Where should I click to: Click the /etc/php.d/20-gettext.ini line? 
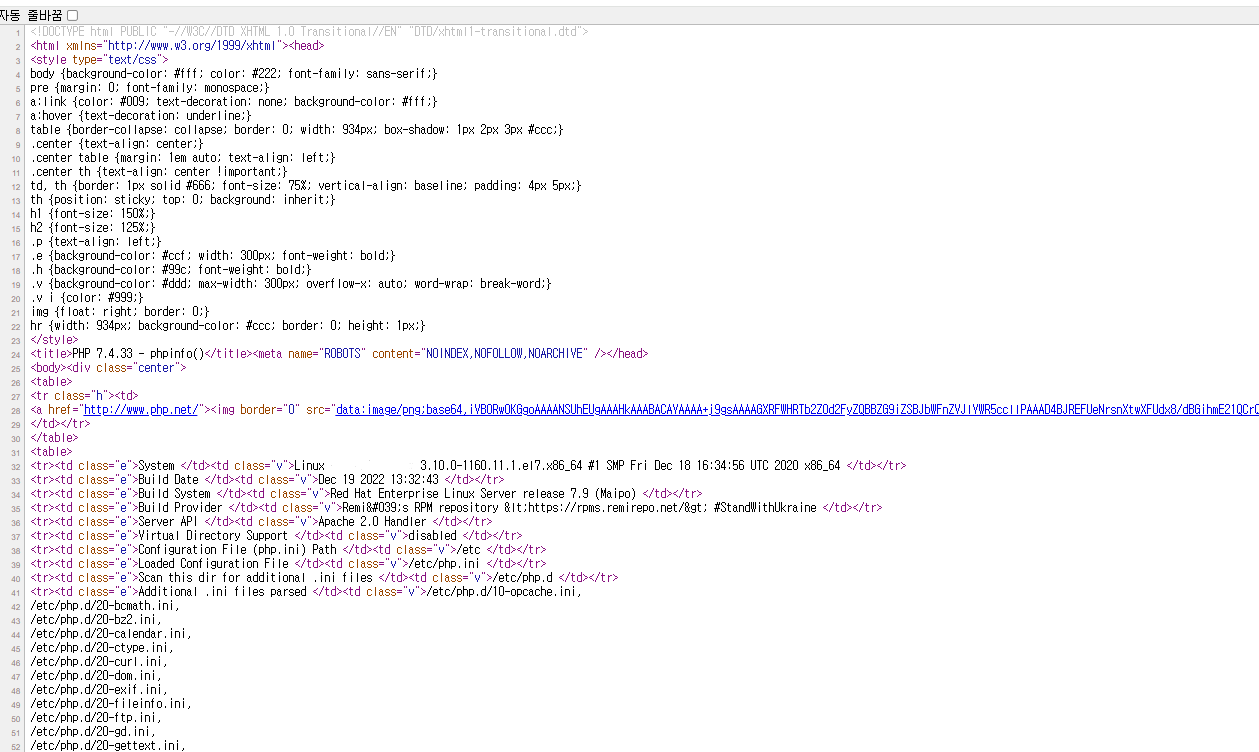point(108,746)
